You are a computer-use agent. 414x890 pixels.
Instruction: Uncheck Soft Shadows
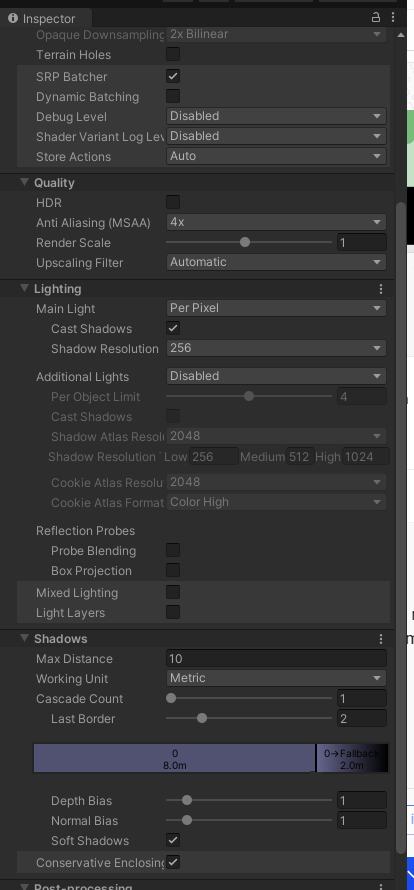(173, 839)
